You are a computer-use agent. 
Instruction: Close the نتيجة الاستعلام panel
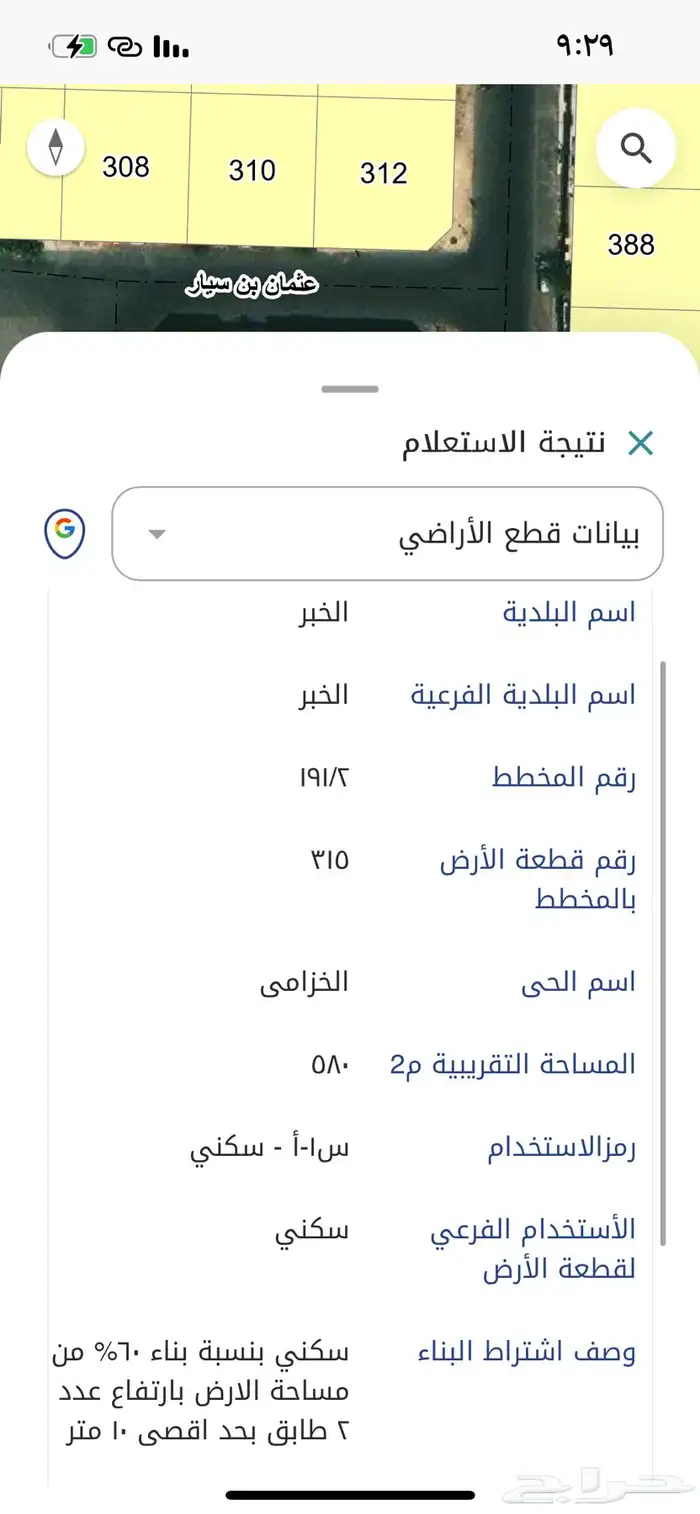pyautogui.click(x=640, y=443)
